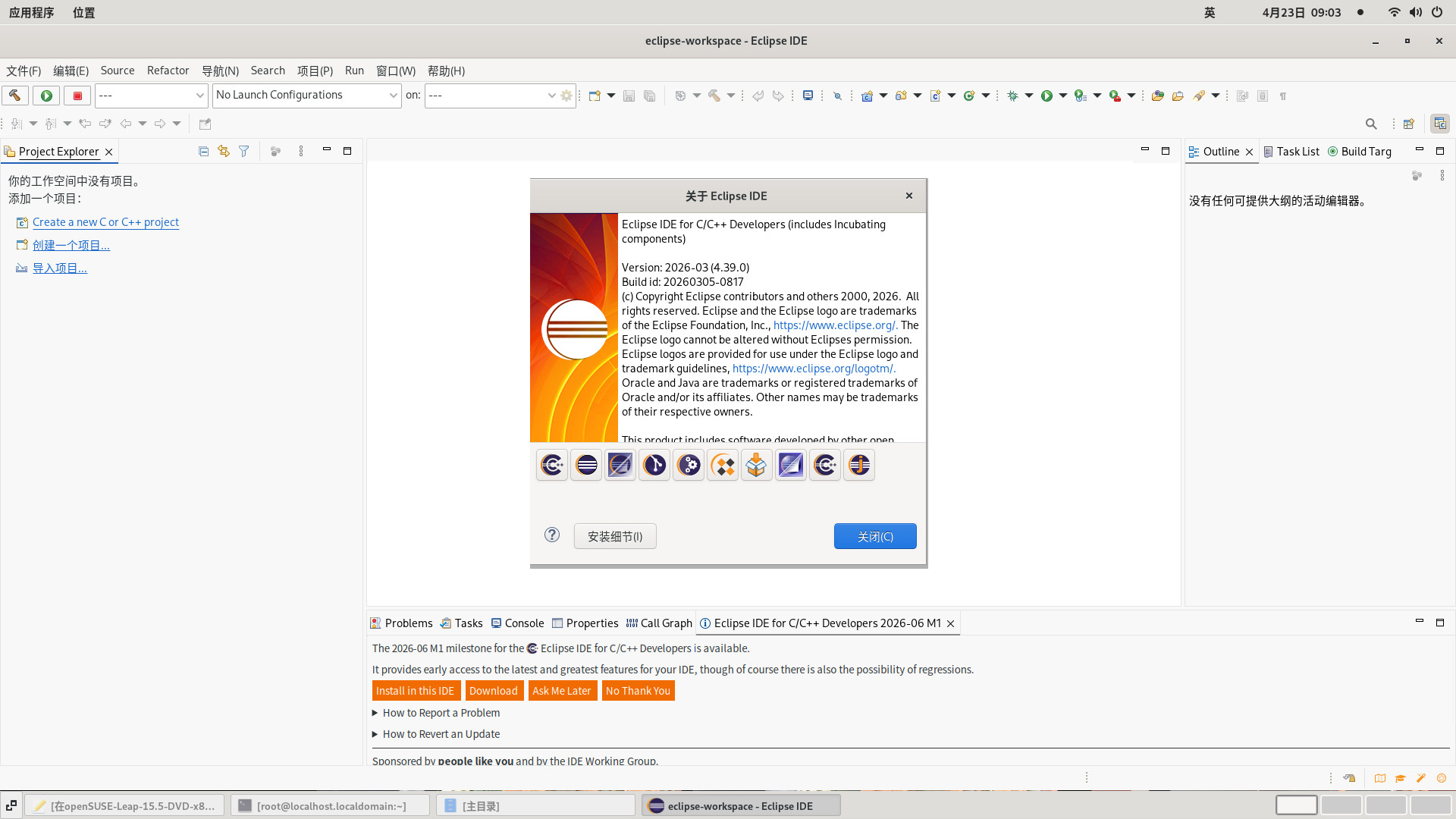1456x819 pixels.
Task: Toggle the C/C++ perspective button
Action: 1439,124
